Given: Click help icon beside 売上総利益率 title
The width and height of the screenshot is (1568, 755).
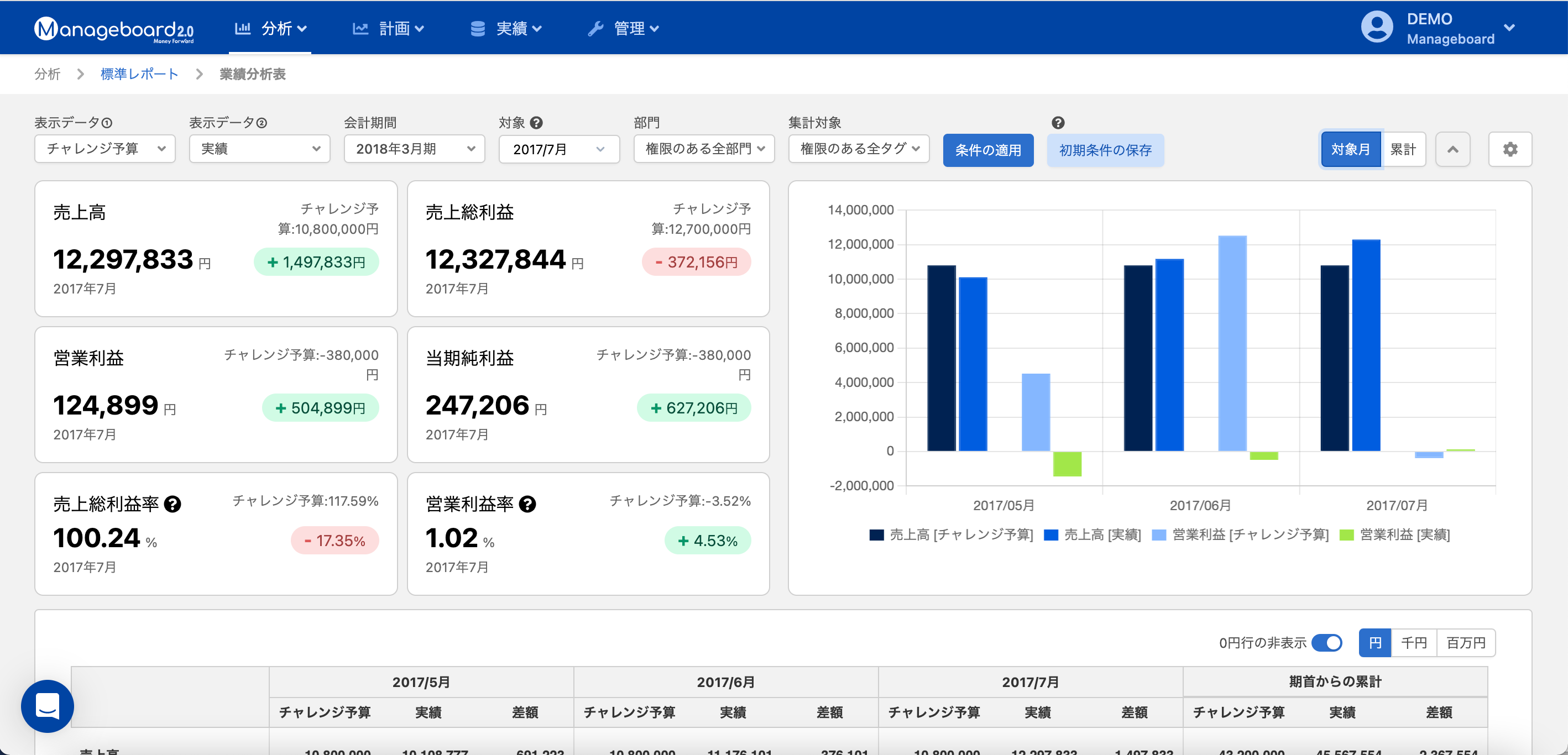Looking at the screenshot, I should pyautogui.click(x=173, y=504).
